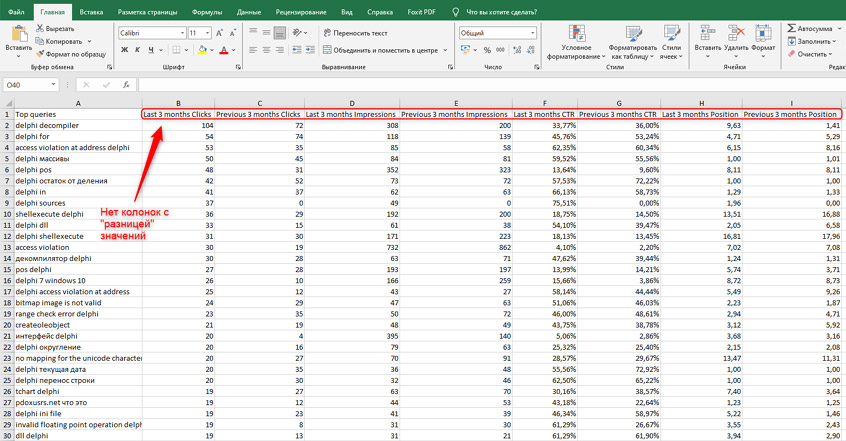Decrease indent in alignment group

tap(297, 50)
